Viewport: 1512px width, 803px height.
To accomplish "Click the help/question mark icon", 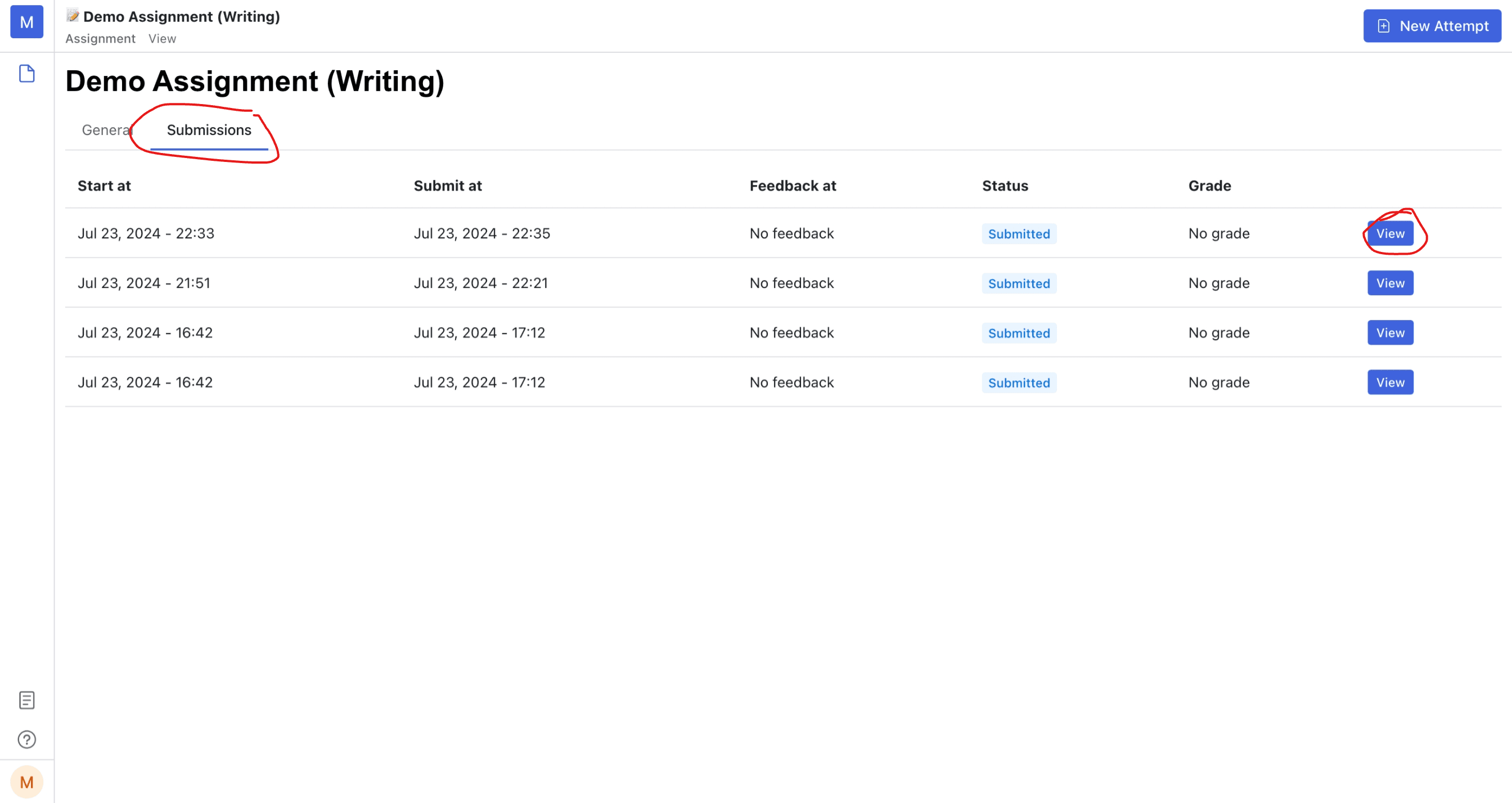I will pos(27,740).
